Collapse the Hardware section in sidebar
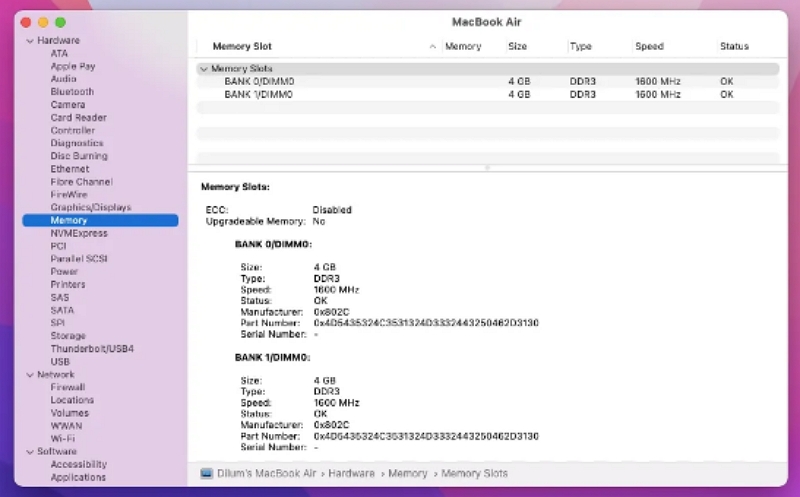Image resolution: width=800 pixels, height=497 pixels. tap(30, 41)
